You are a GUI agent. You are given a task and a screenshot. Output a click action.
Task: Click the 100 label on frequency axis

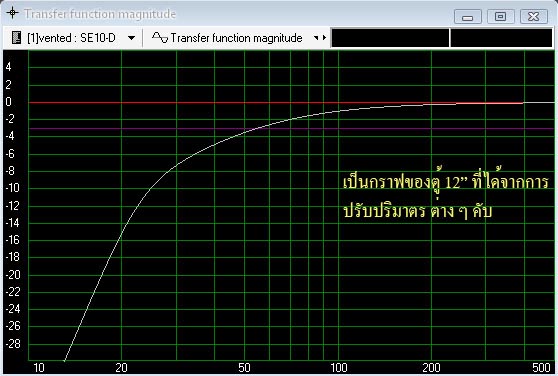pyautogui.click(x=338, y=368)
